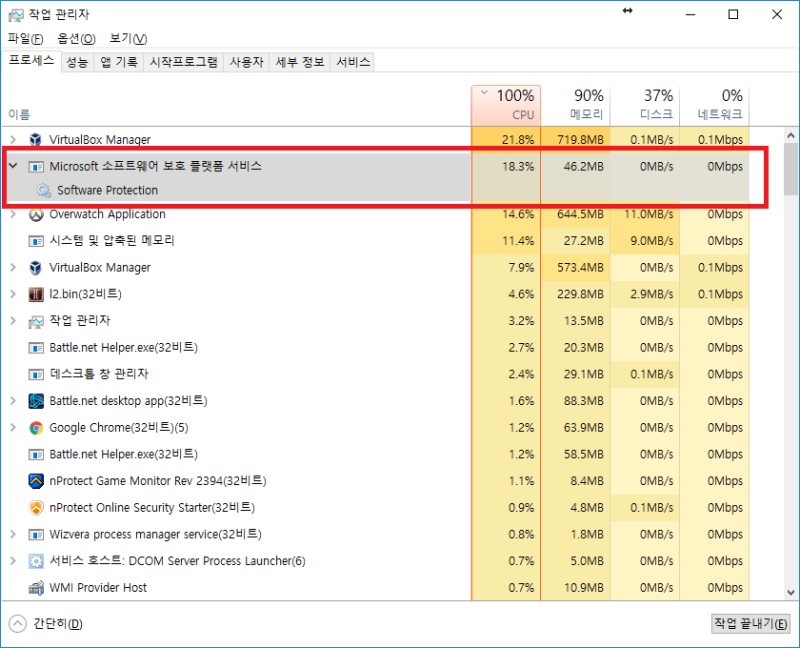Switch to the 세부 정보 tab
The image size is (800, 648).
pyautogui.click(x=300, y=62)
